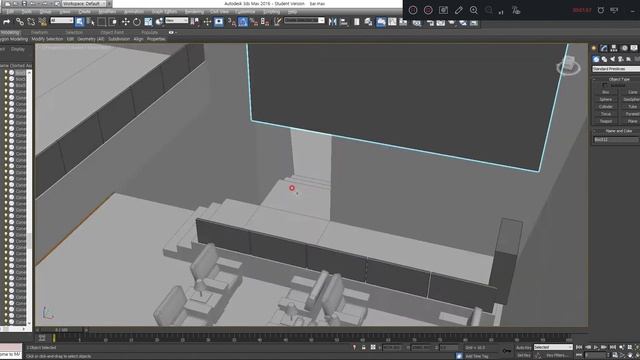This screenshot has width=640, height=360.
Task: Click the Select and Manipulate icon
Action: [207, 22]
